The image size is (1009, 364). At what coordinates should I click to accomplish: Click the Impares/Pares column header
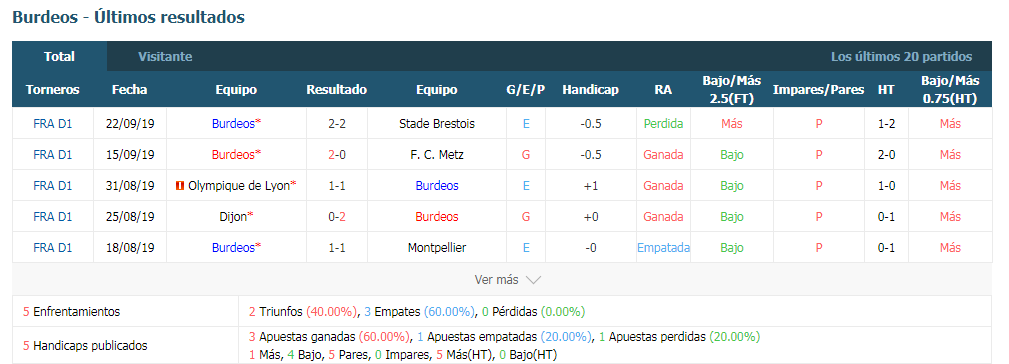(x=818, y=90)
